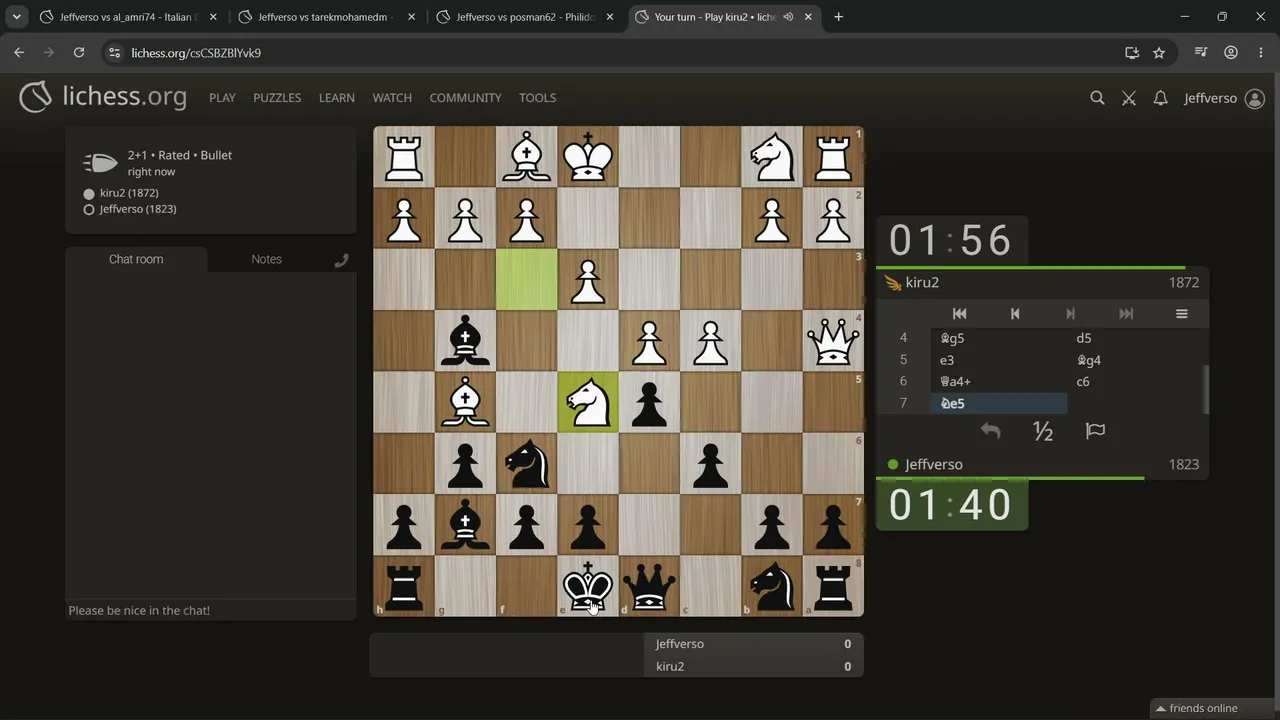Select the black pawn on c6
Viewport: 1280px width, 720px height.
(x=710, y=463)
